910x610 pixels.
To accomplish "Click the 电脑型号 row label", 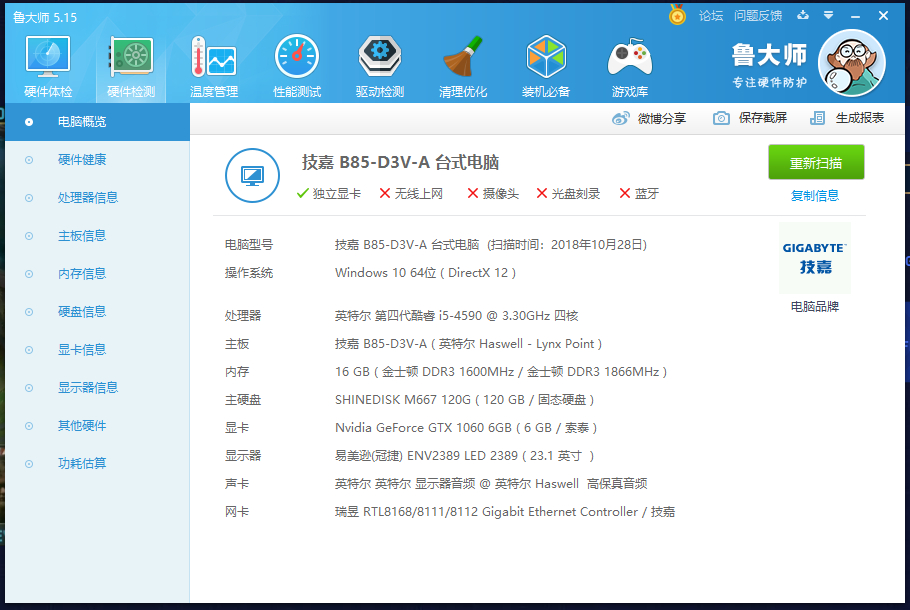I will 249,245.
